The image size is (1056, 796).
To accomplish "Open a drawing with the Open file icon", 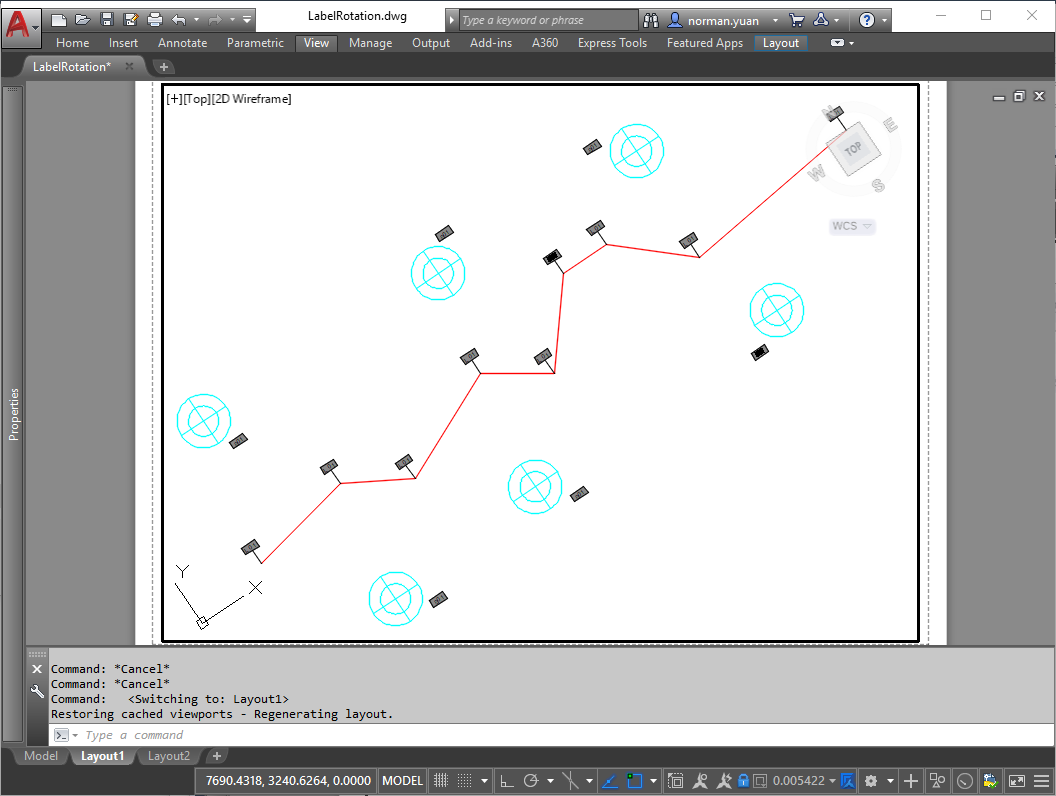I will point(84,19).
